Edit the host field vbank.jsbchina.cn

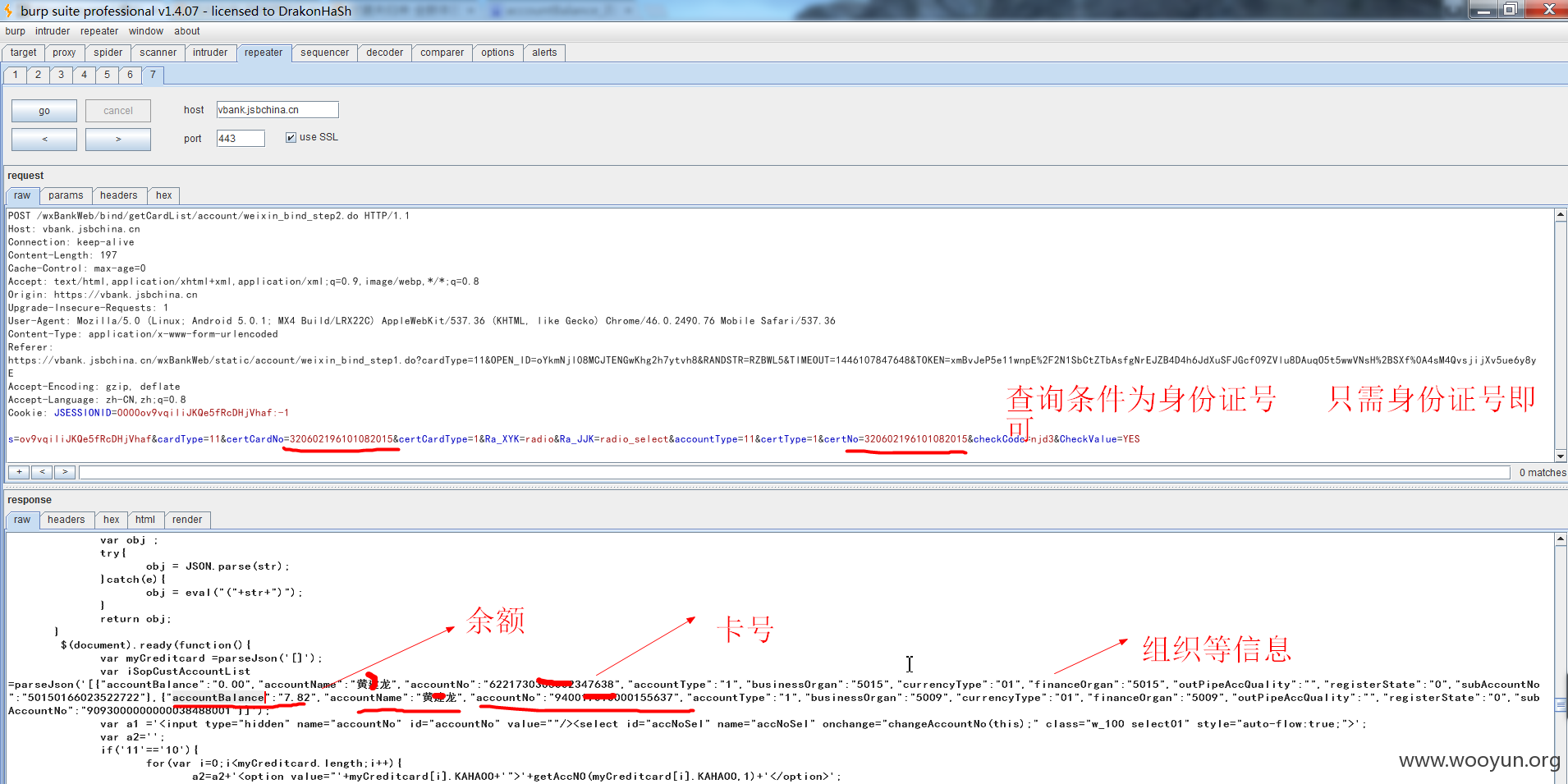click(x=277, y=110)
